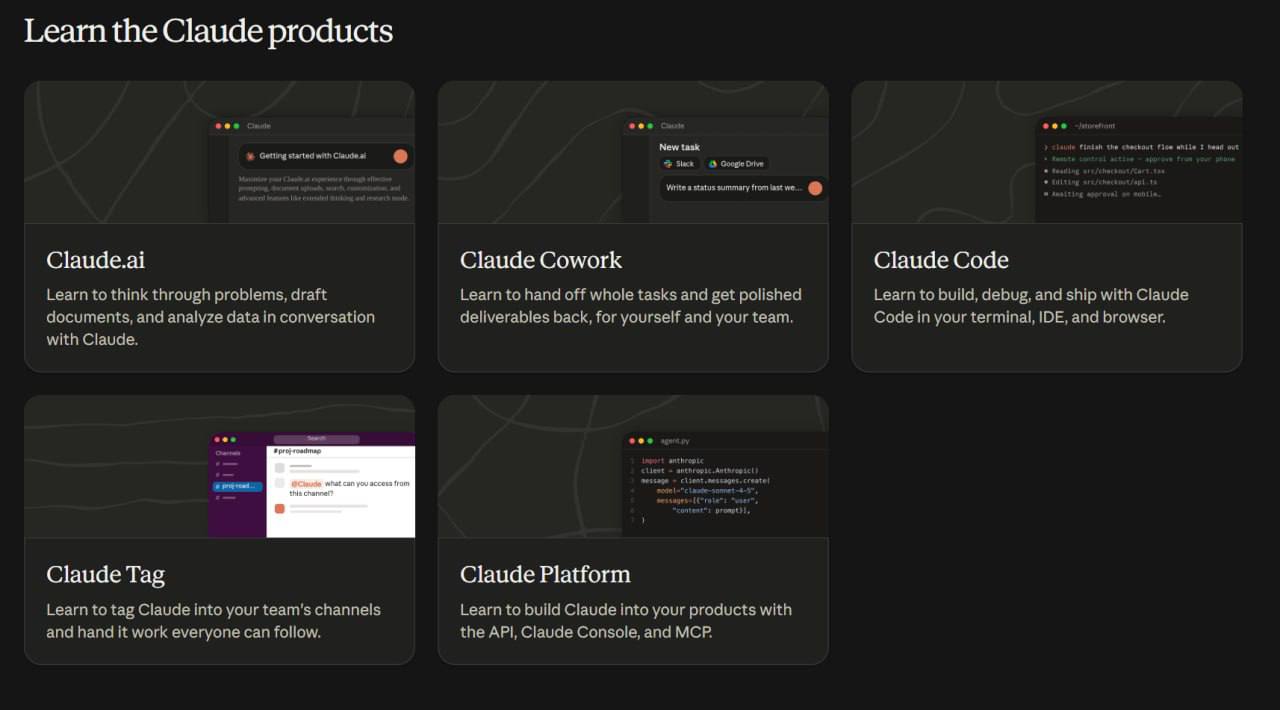Click the red close dot in the '~/storefront' terminal window
Image resolution: width=1280 pixels, height=710 pixels.
tap(1046, 126)
